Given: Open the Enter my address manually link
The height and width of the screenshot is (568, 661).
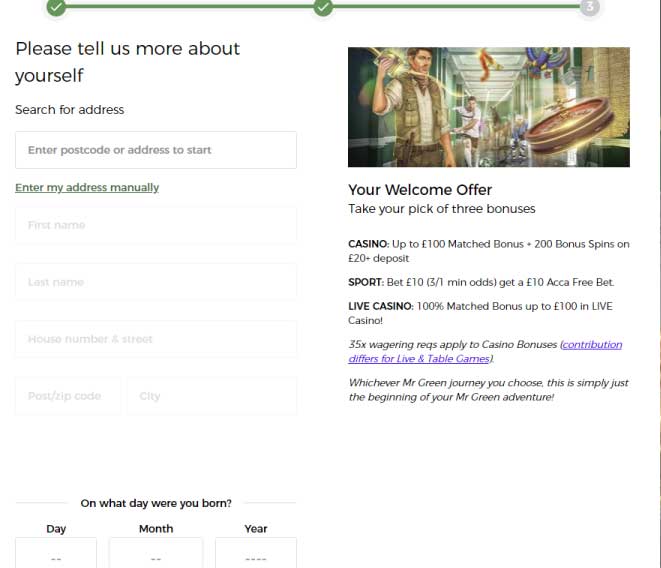Looking at the screenshot, I should [x=87, y=187].
